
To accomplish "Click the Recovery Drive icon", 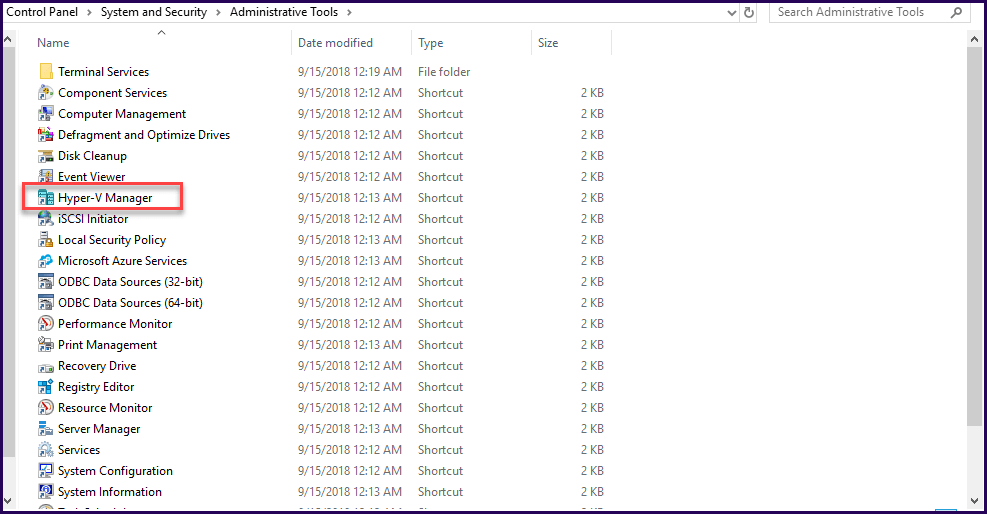I will pyautogui.click(x=46, y=366).
